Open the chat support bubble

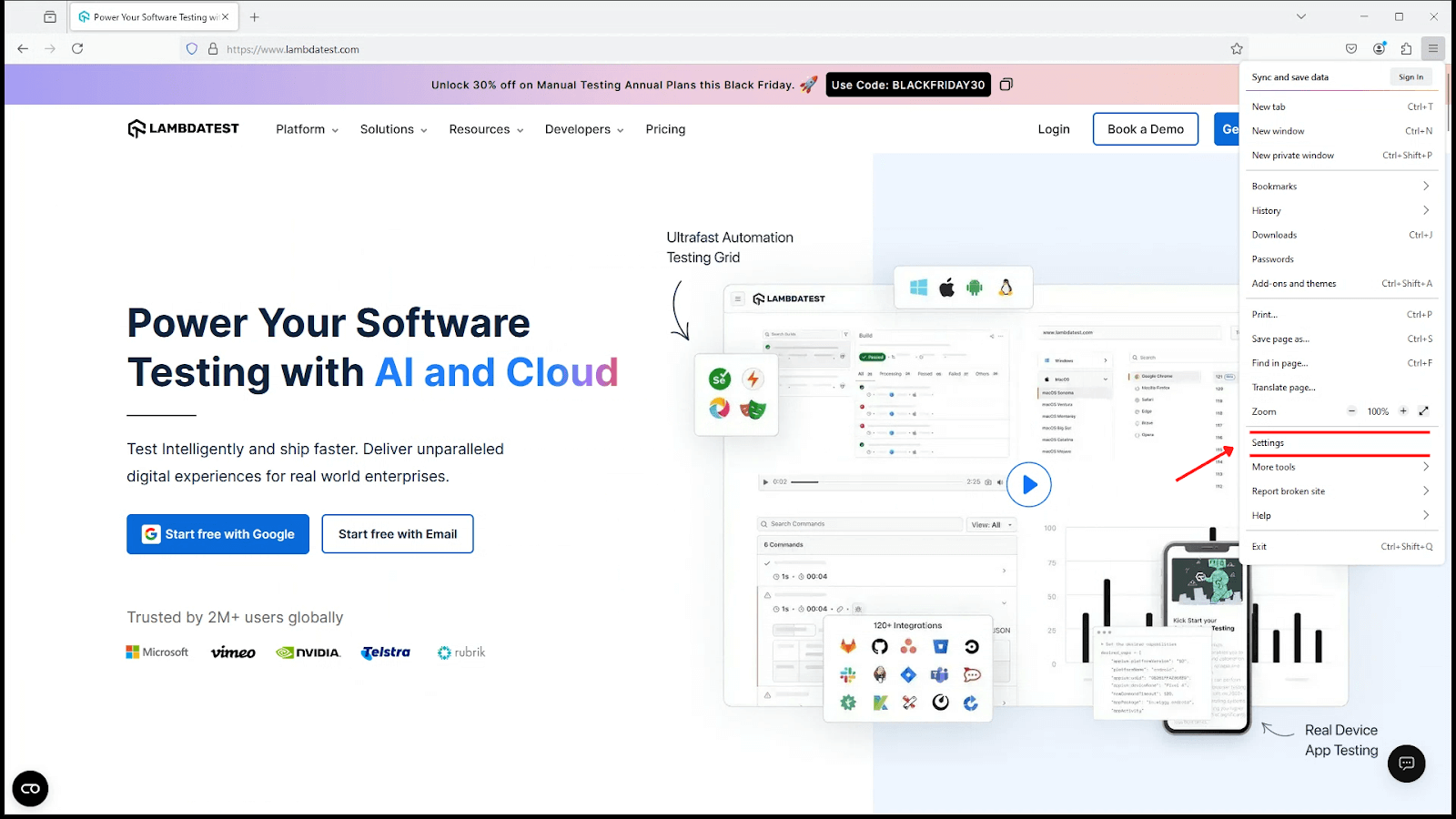1407,763
